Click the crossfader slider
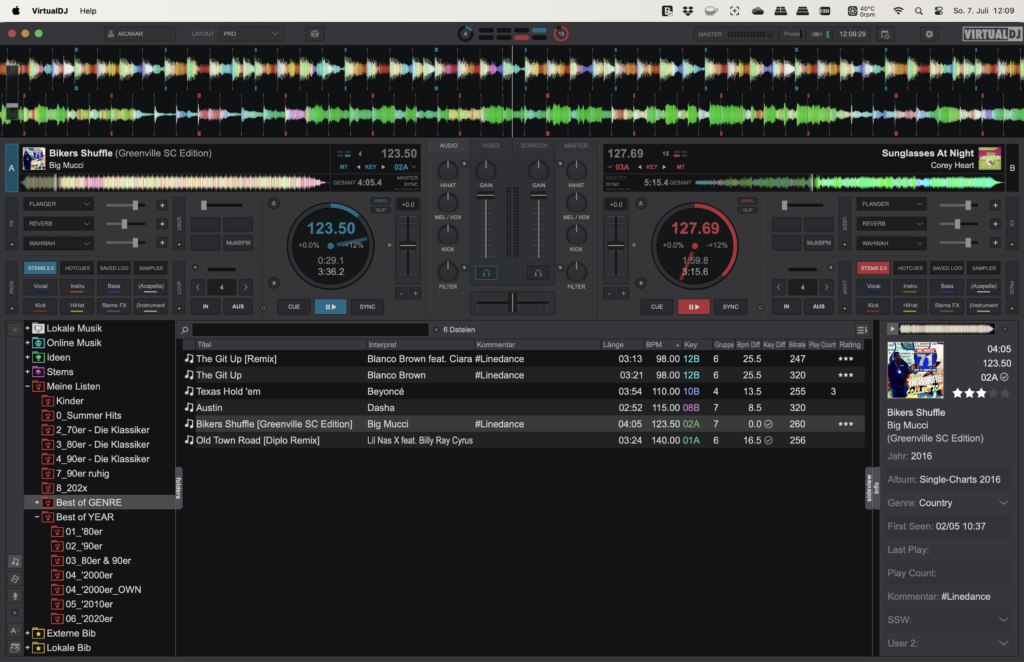 (513, 302)
